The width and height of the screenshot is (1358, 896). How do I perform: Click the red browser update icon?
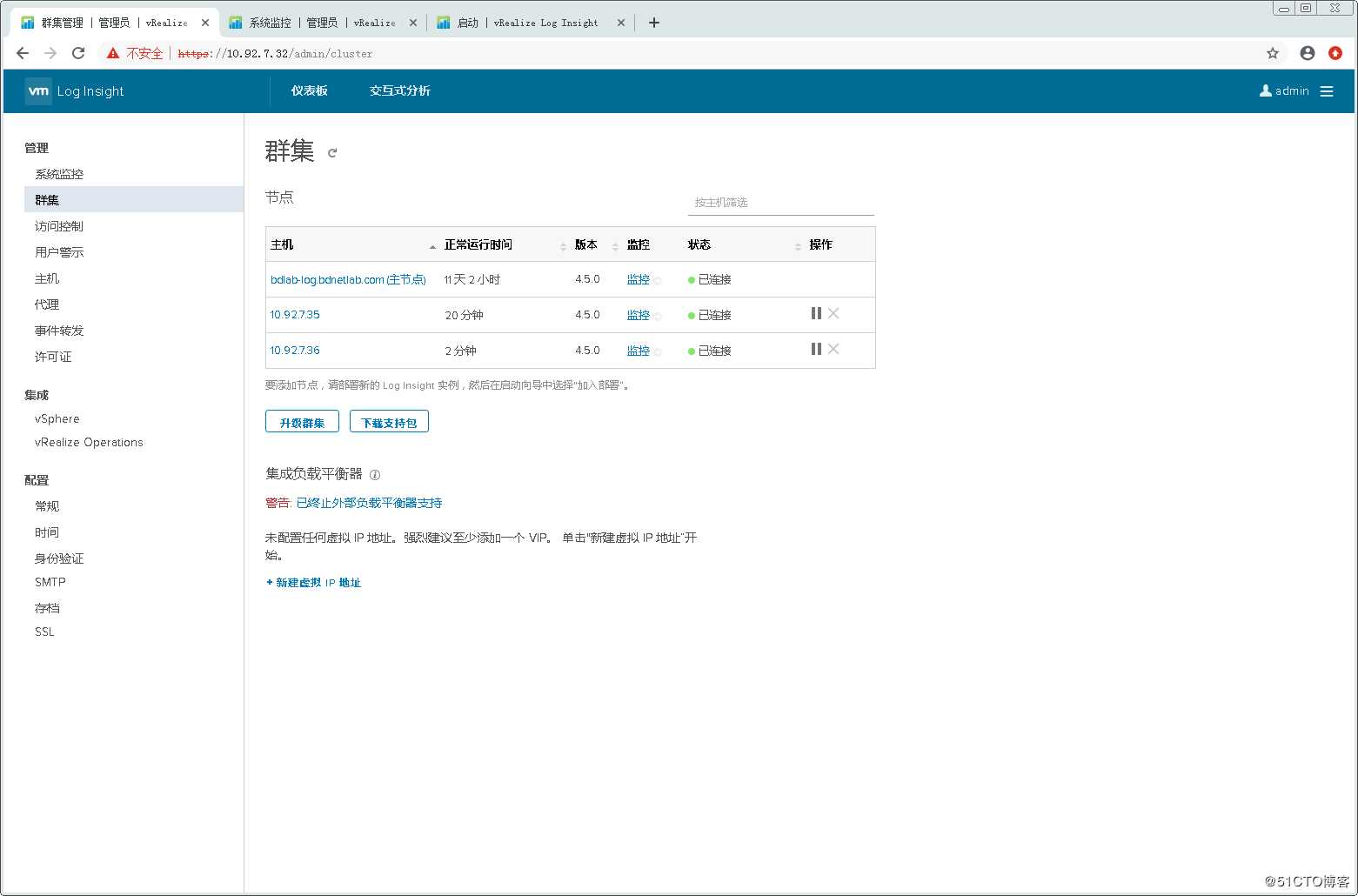point(1335,53)
